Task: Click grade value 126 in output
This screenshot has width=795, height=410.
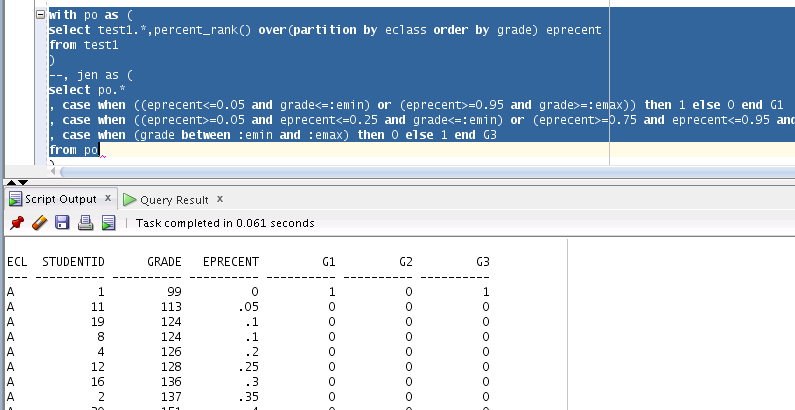Action: point(171,352)
